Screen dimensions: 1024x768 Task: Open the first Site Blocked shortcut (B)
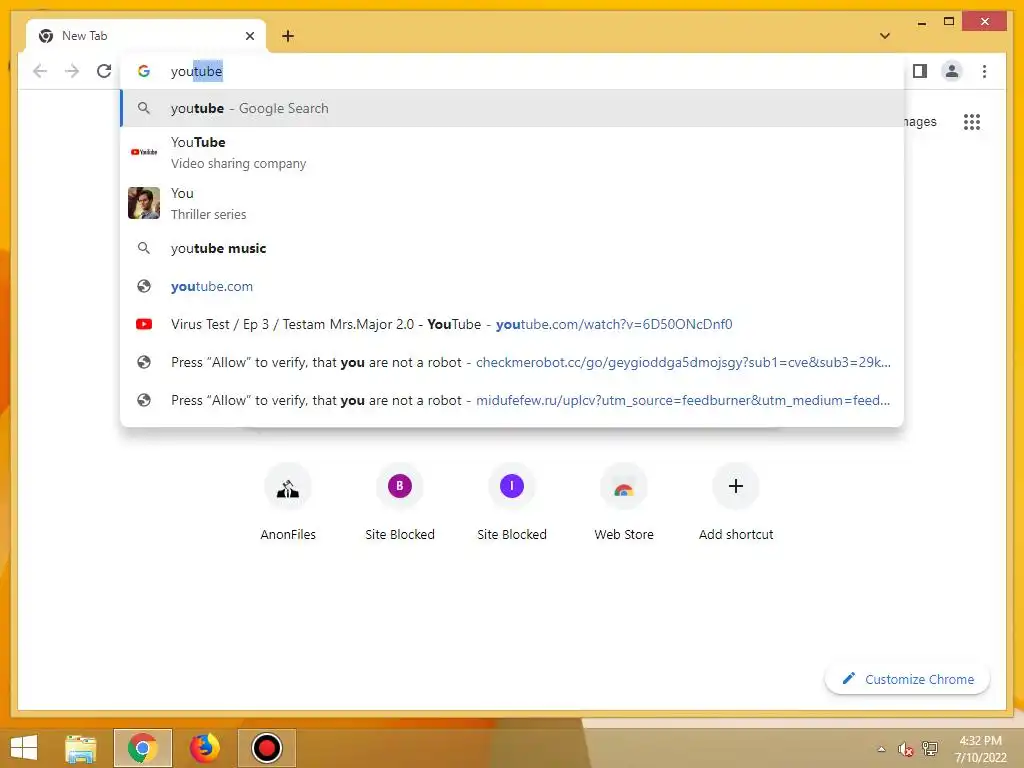pos(400,503)
